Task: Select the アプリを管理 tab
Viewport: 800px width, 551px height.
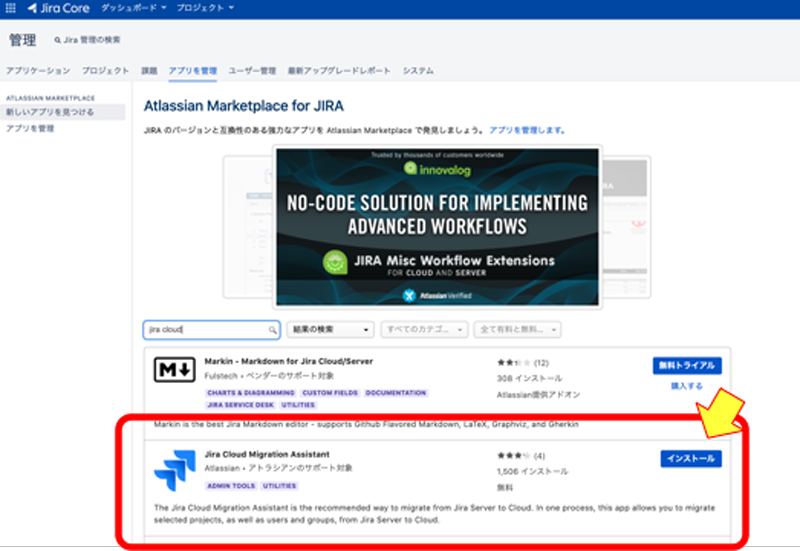Action: click(x=193, y=71)
